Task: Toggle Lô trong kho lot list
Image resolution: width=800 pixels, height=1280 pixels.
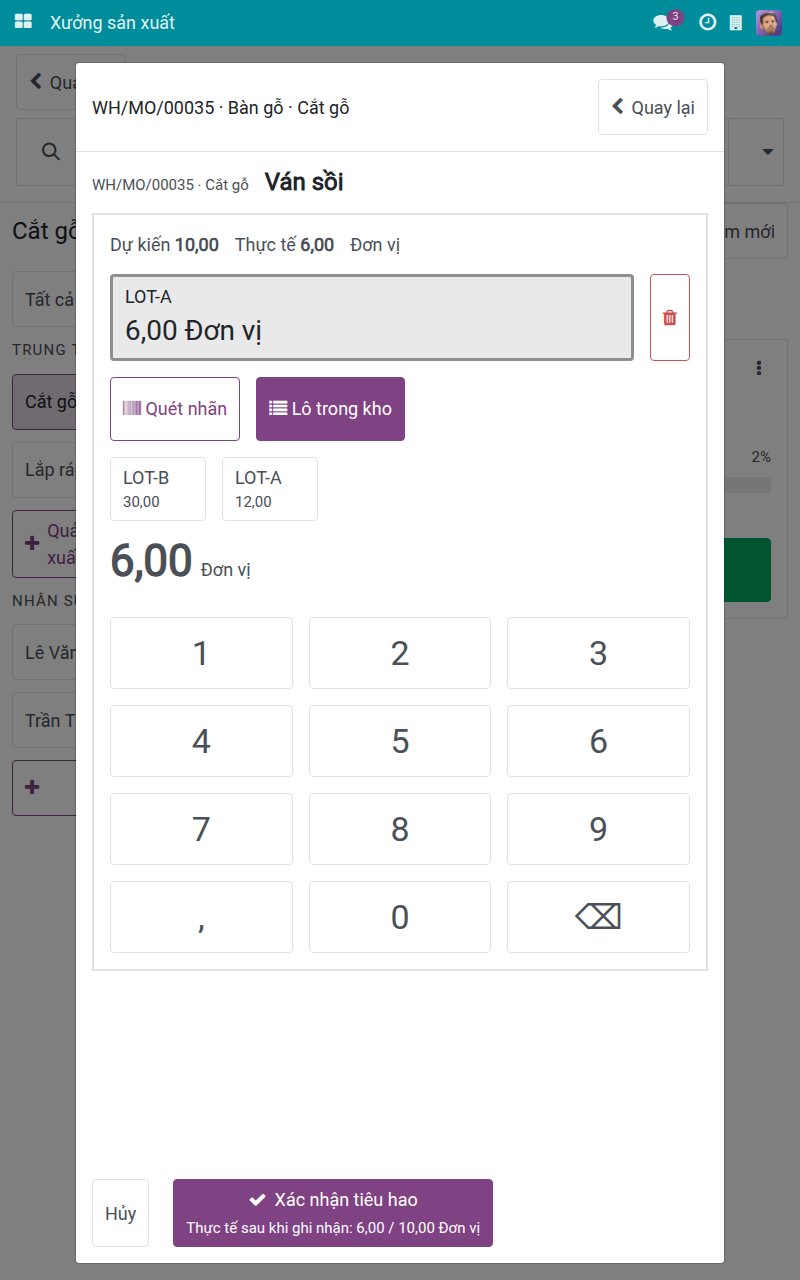Action: tap(330, 409)
